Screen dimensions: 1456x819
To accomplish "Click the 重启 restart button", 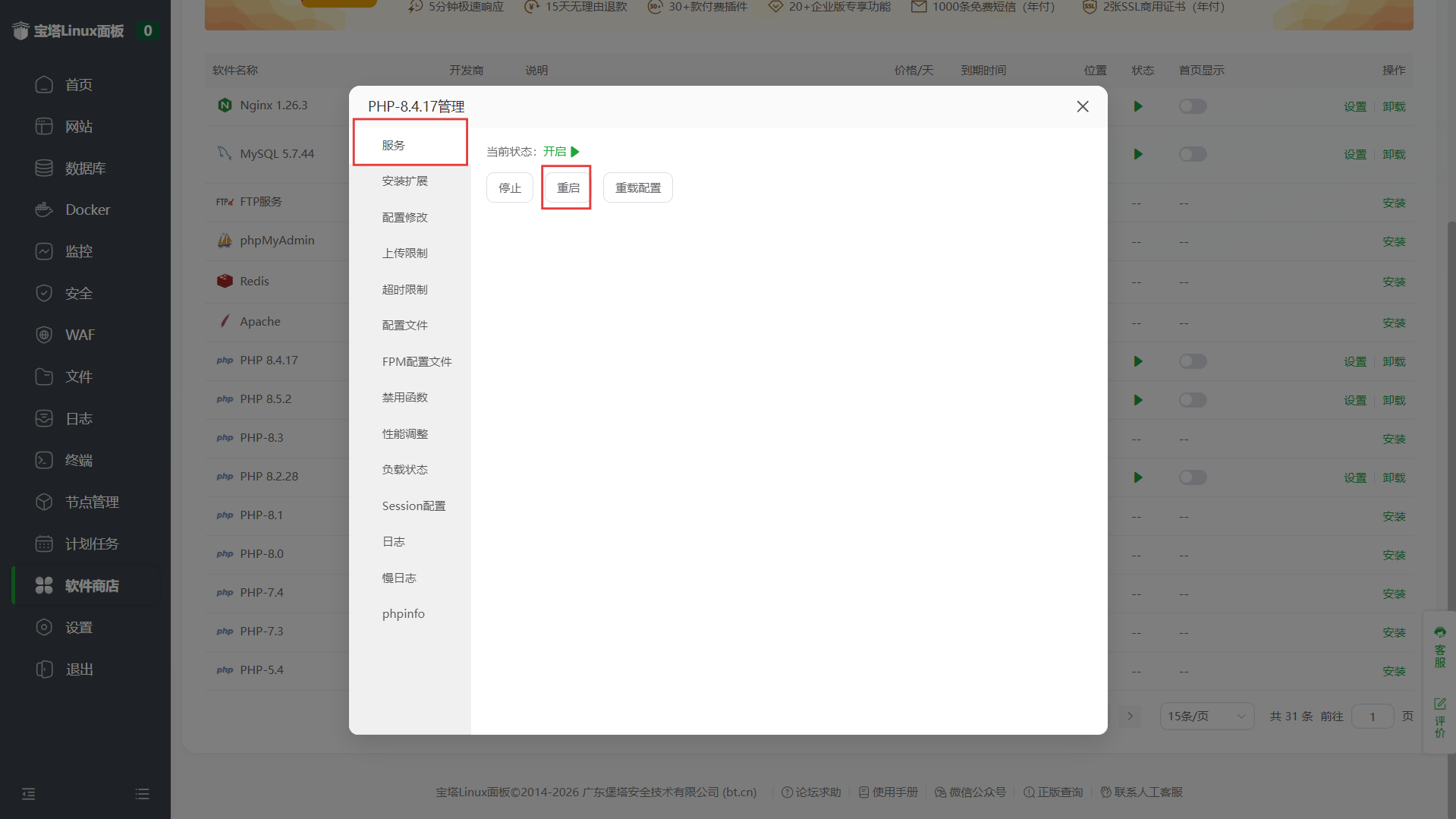I will (x=565, y=187).
